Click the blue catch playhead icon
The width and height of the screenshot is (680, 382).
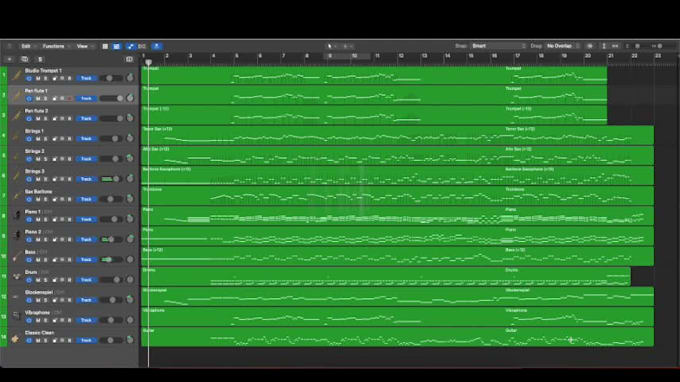coord(157,46)
